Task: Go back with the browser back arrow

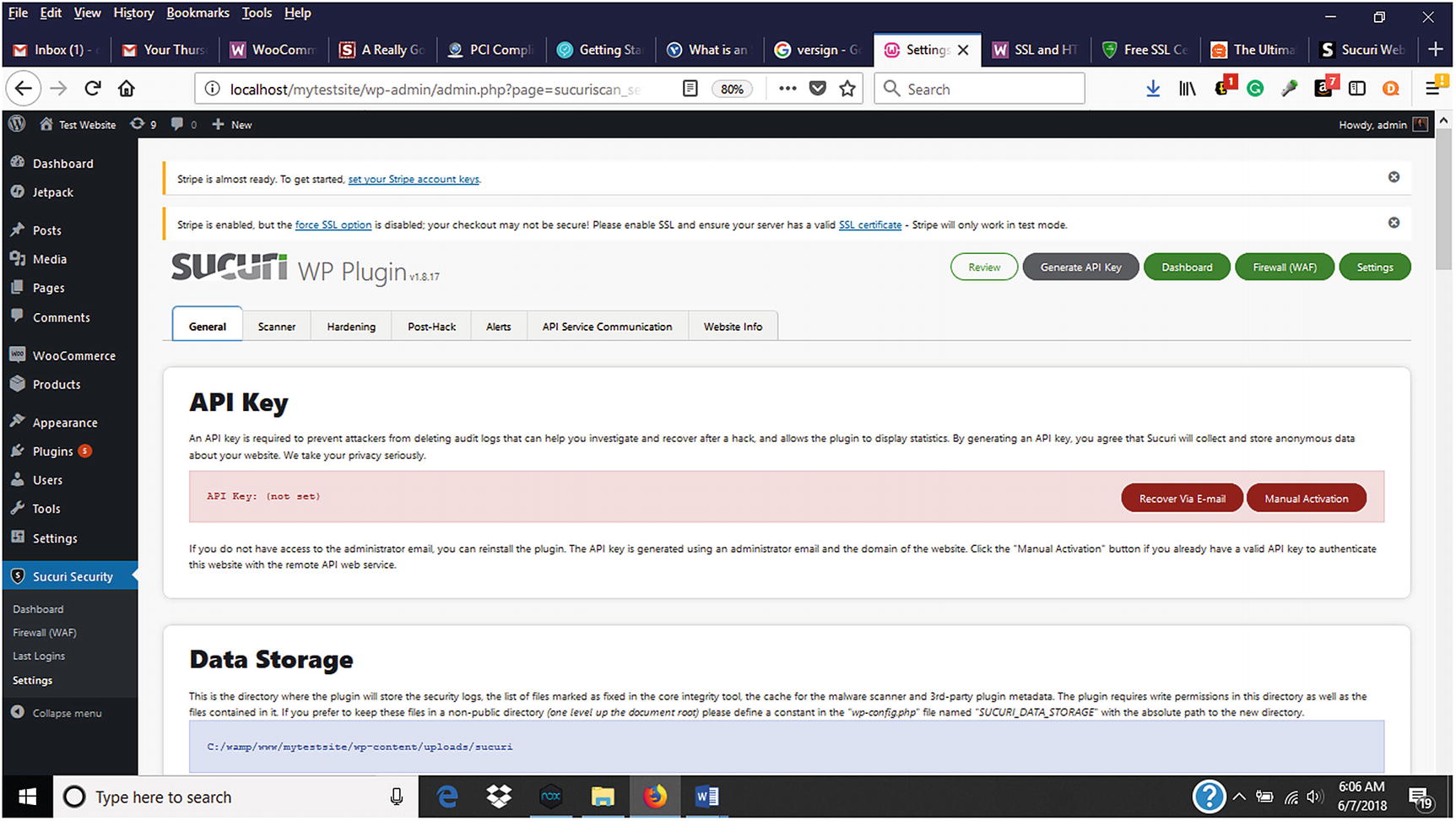Action: pos(23,89)
